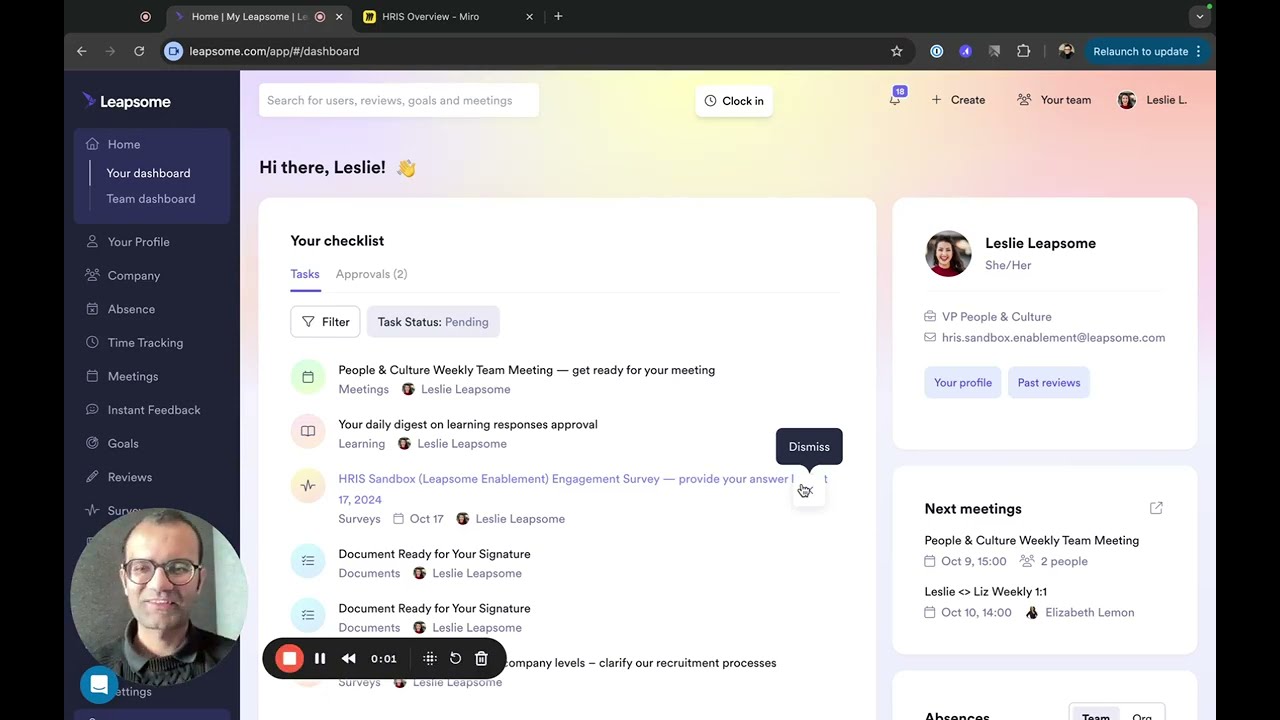Click the Your profile button on profile card
Viewport: 1280px width, 720px height.
(x=963, y=383)
